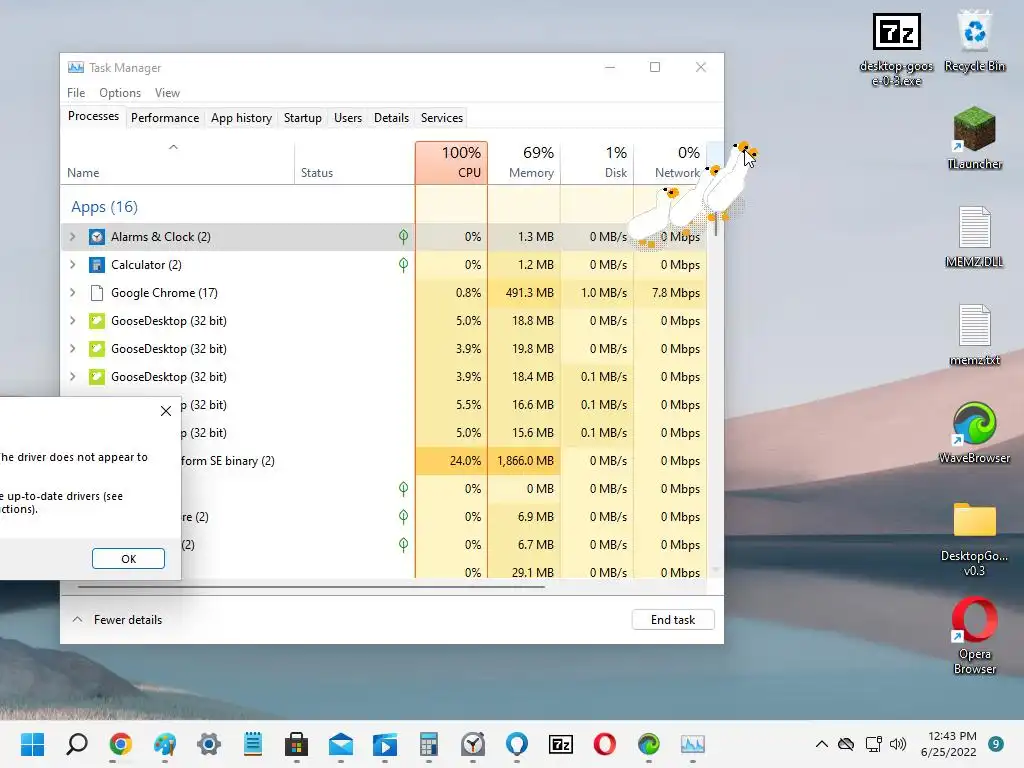
Task: Open Paint from the taskbar
Action: point(165,744)
